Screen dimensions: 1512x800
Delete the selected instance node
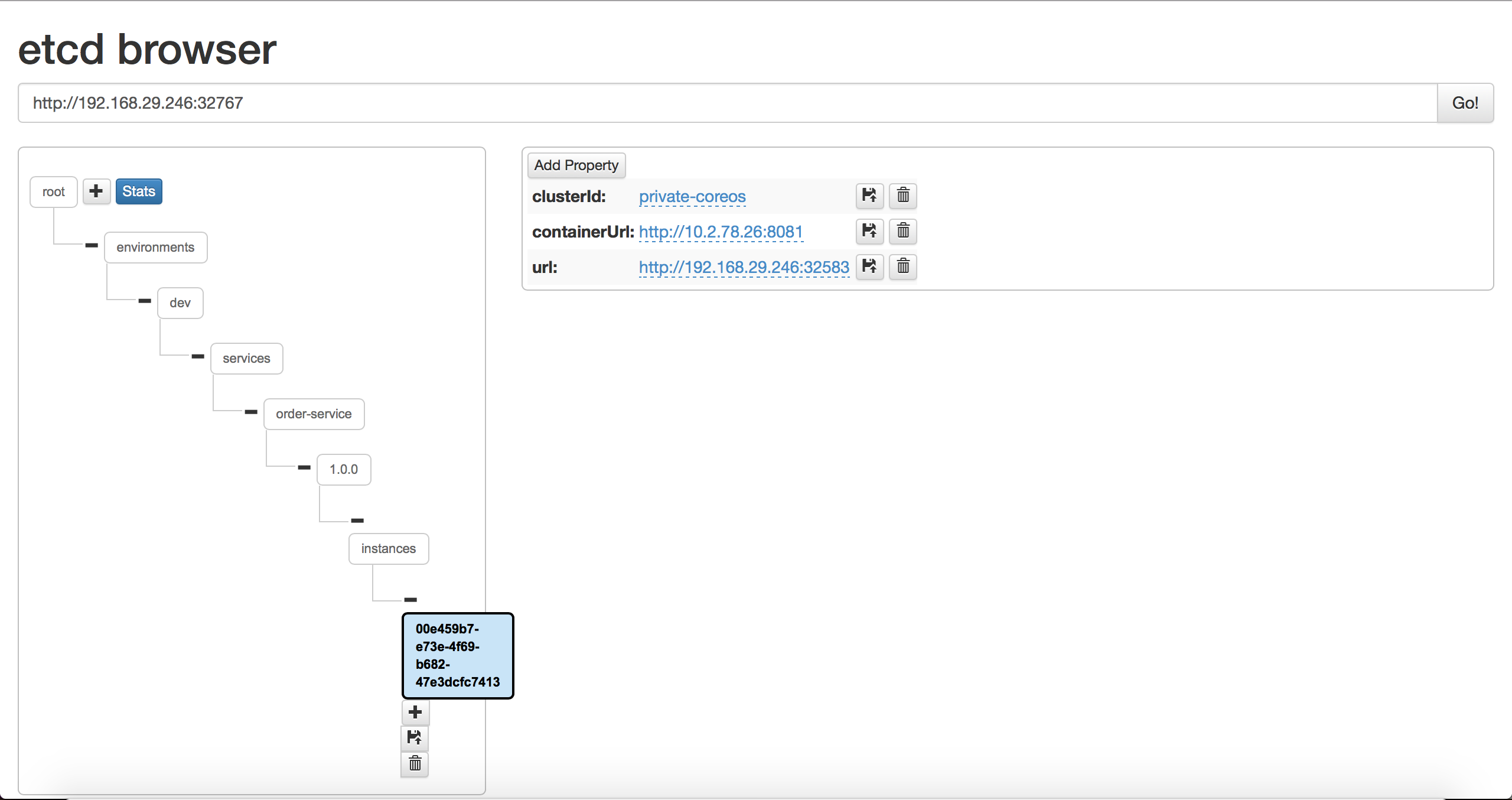(415, 764)
